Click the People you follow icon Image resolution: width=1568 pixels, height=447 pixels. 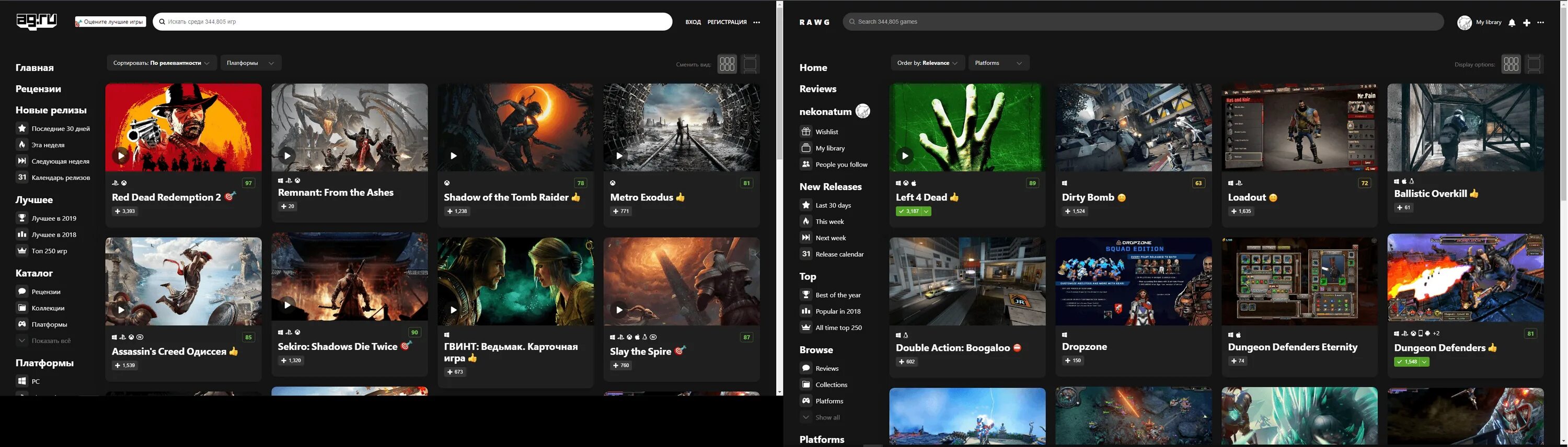[x=806, y=164]
